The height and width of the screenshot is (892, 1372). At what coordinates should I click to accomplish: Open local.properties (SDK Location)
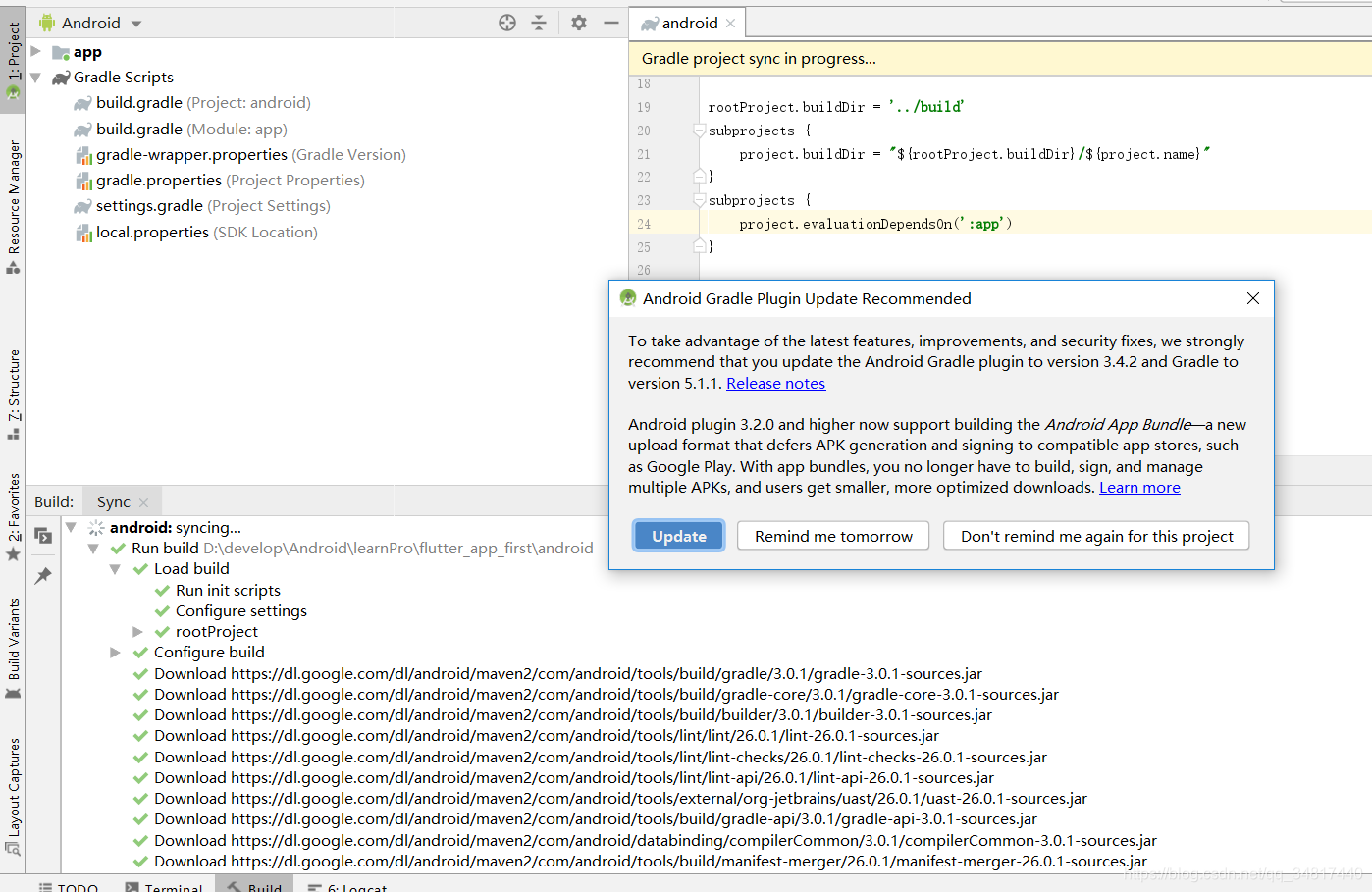coord(206,233)
